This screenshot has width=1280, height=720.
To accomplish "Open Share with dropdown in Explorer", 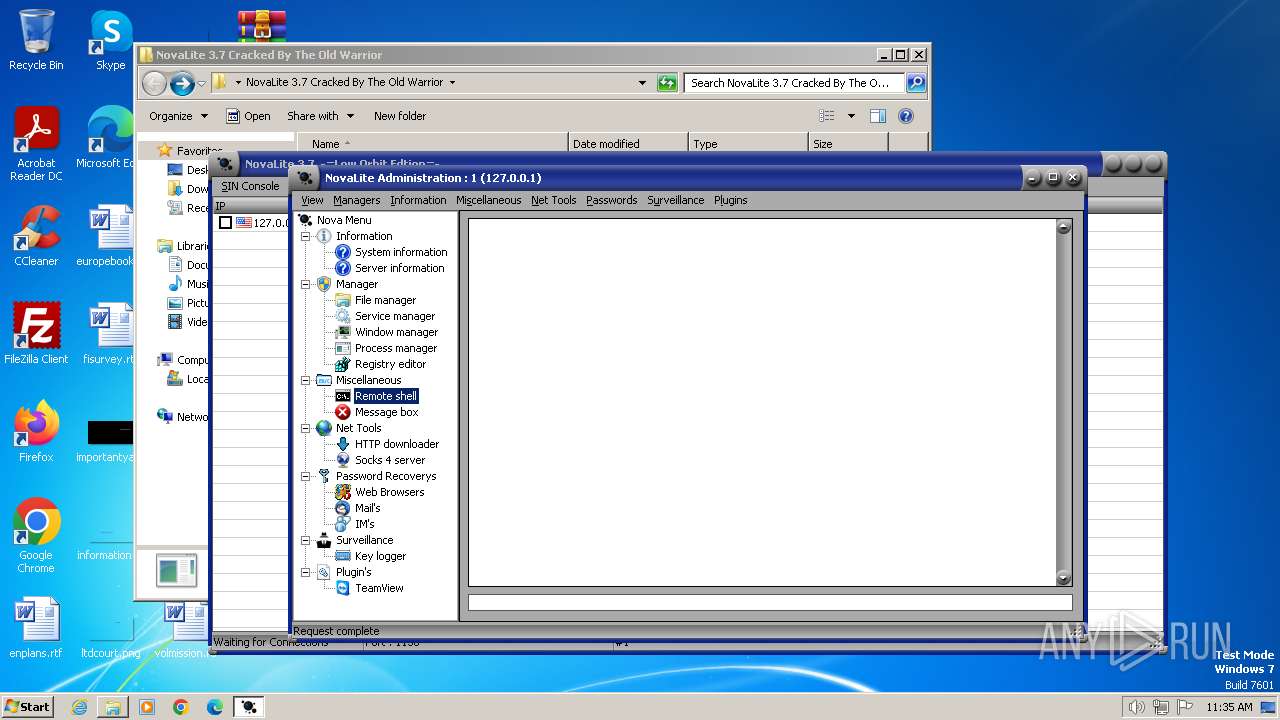I will tap(320, 116).
